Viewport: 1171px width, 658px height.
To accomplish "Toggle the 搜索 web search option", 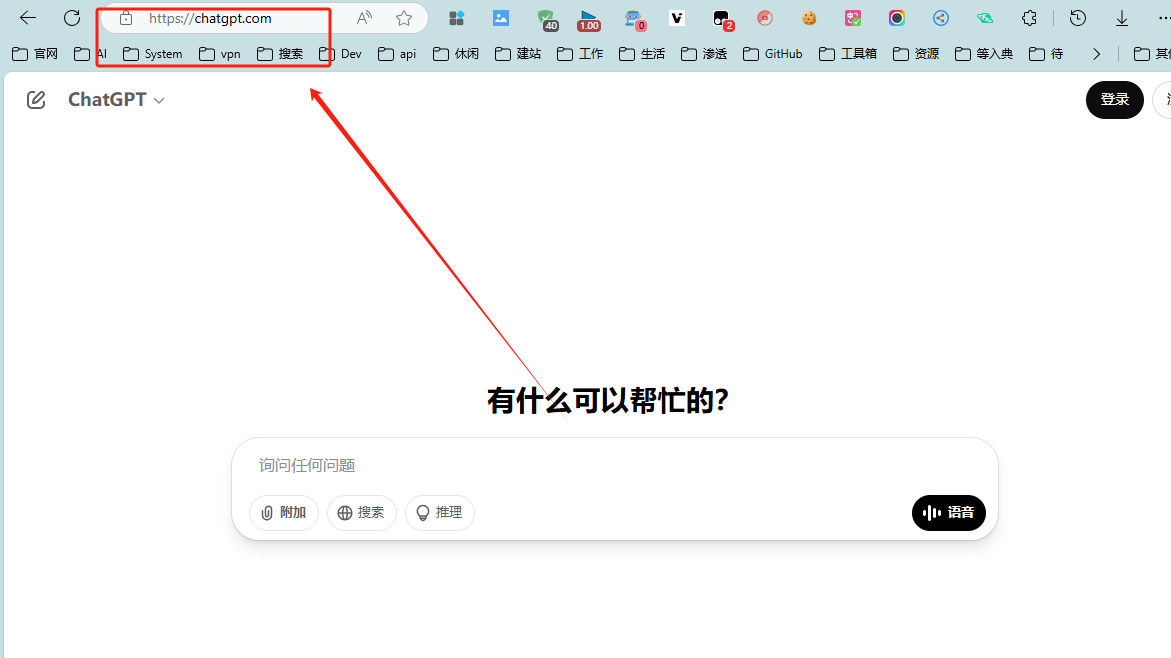I will point(361,512).
